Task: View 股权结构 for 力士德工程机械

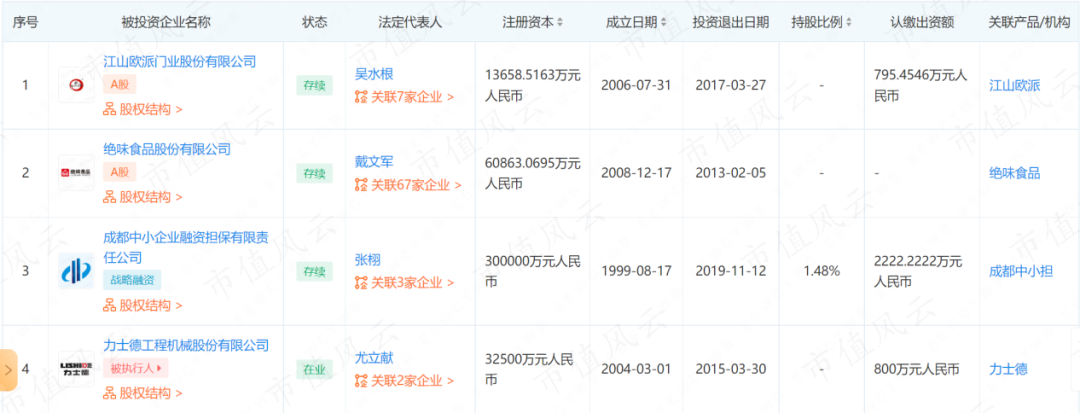Action: [143, 393]
